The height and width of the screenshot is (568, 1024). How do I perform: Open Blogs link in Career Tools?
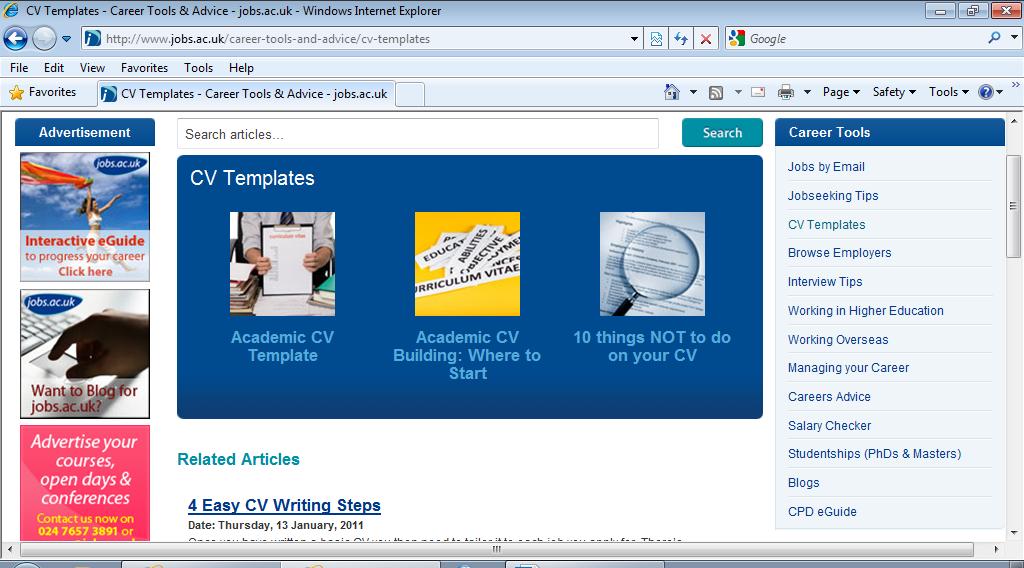[x=803, y=483]
